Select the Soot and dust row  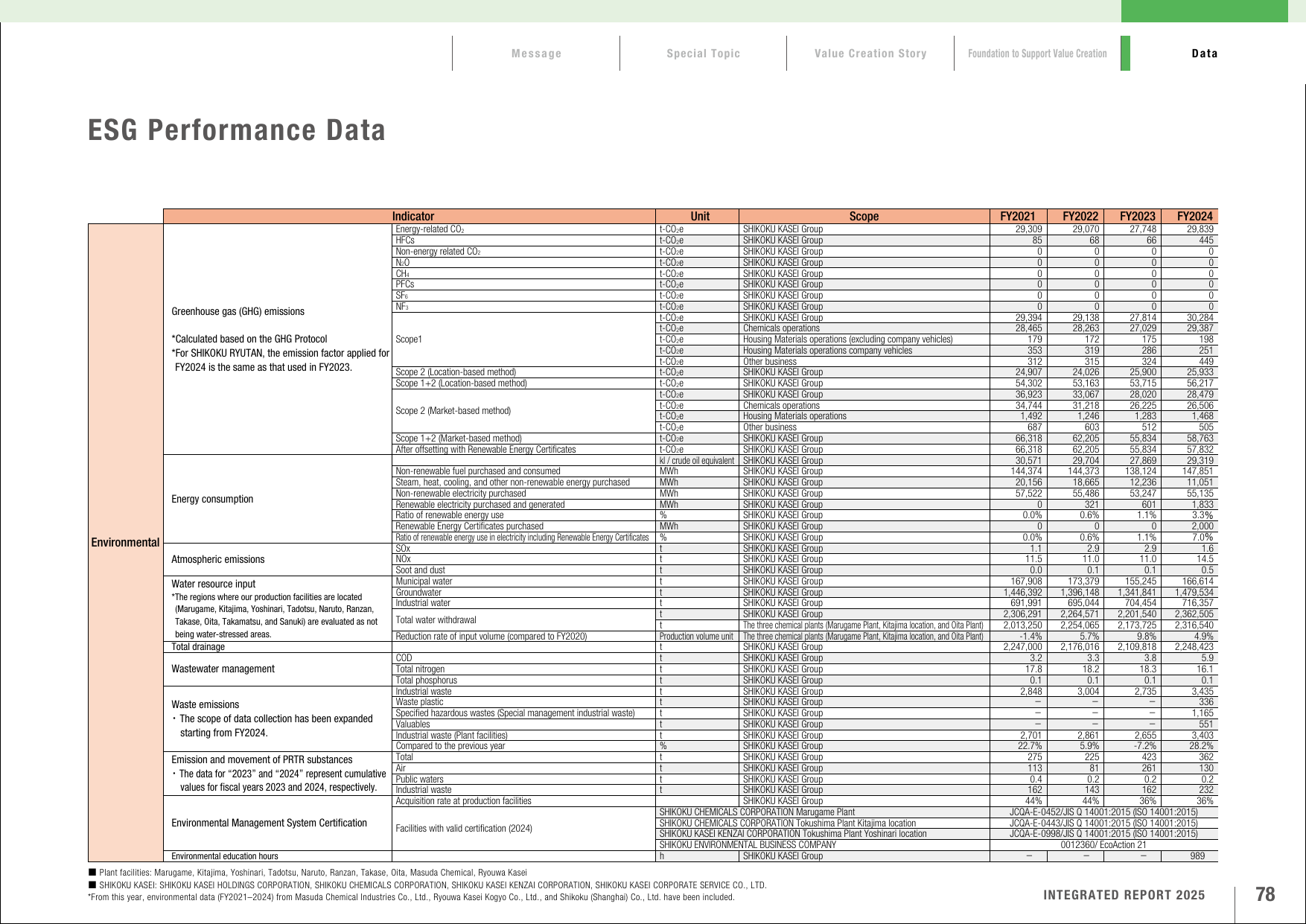point(420,570)
